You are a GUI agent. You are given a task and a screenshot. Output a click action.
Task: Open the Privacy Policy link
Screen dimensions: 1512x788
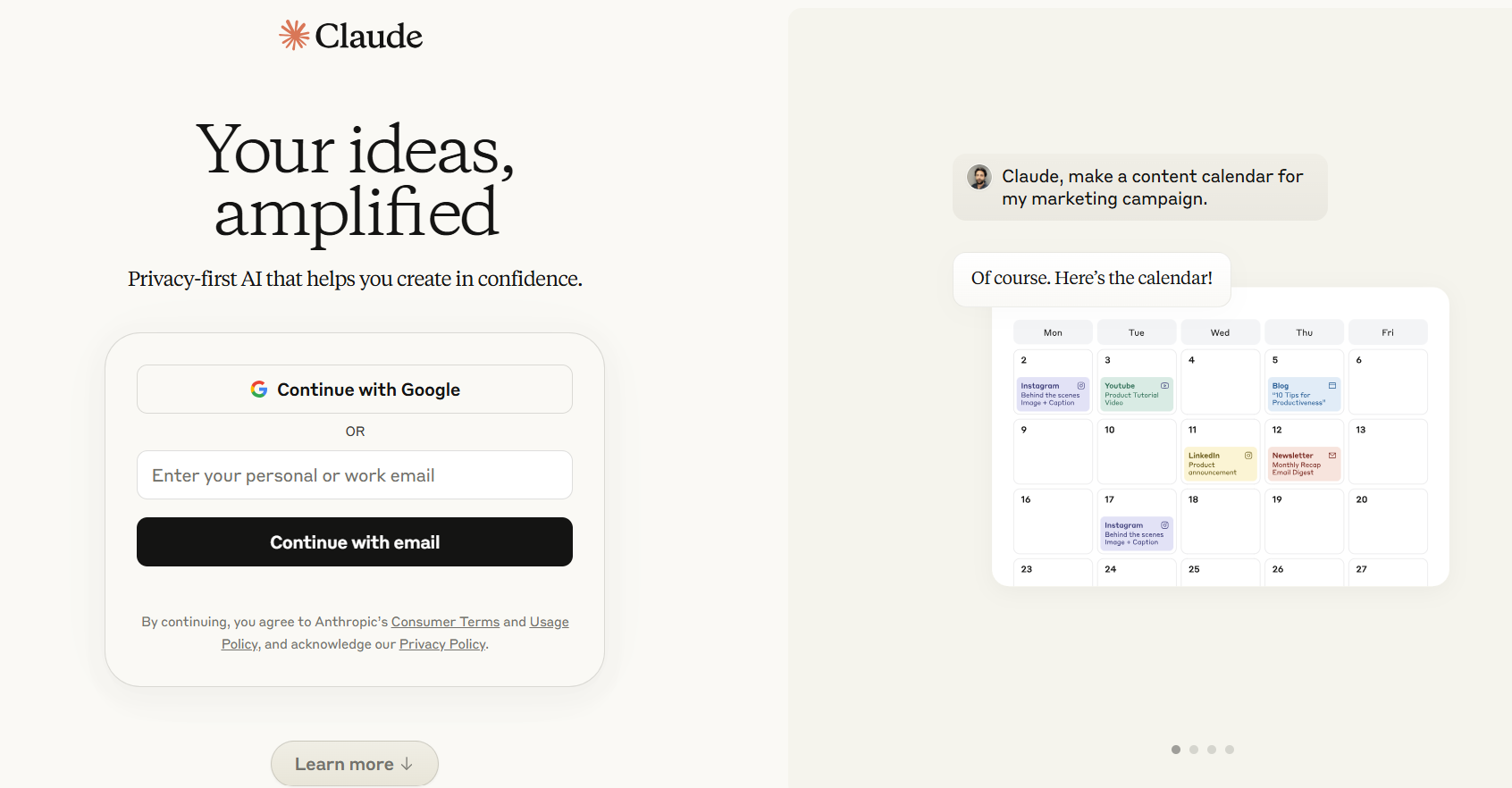tap(442, 644)
